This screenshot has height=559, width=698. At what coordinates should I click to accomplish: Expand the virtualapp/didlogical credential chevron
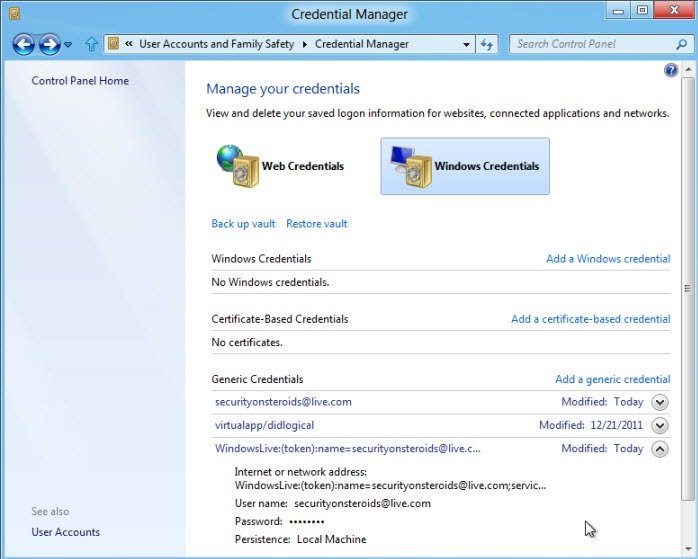tap(660, 425)
